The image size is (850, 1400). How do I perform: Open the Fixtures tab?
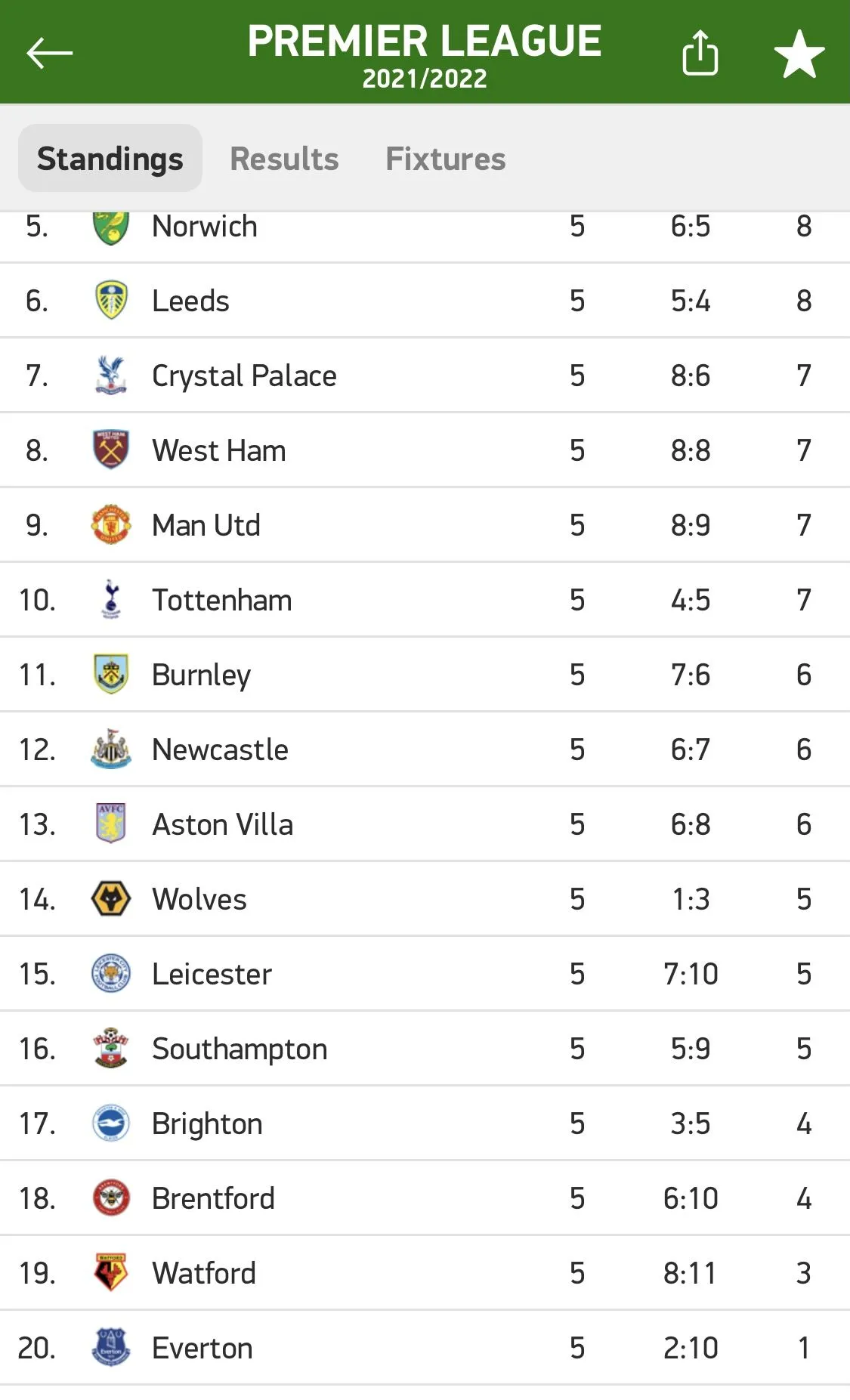click(446, 159)
